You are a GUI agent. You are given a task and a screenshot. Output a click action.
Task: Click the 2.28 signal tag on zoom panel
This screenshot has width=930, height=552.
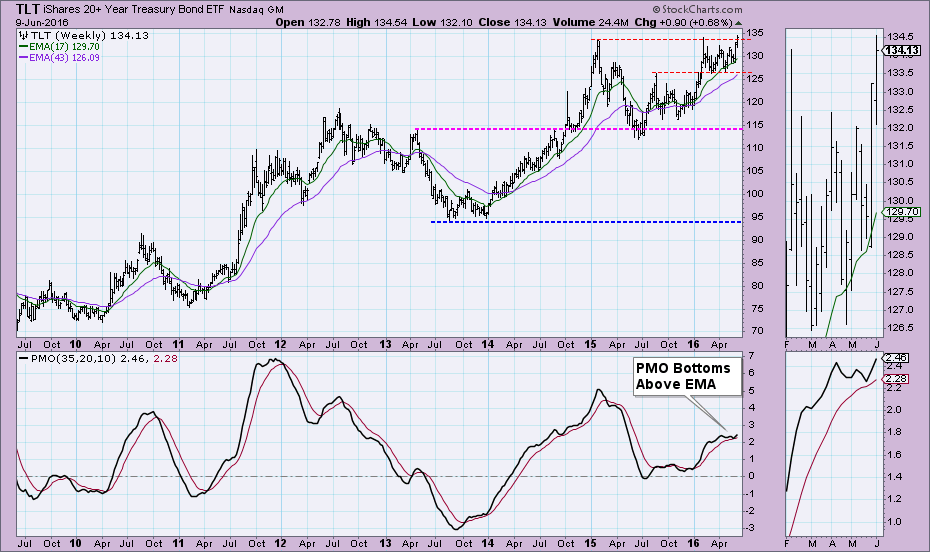(896, 379)
